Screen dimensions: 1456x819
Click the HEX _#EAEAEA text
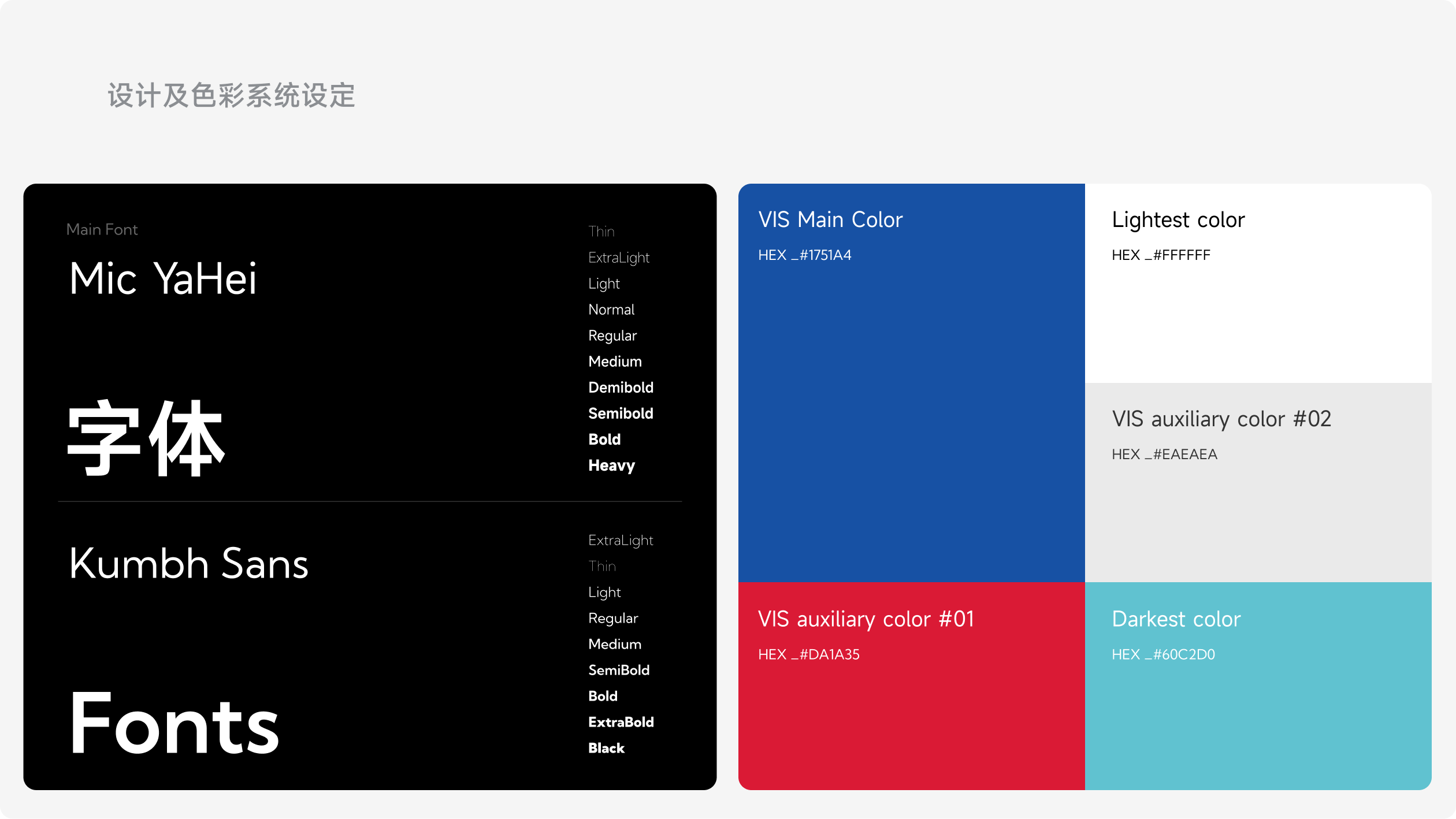[1164, 454]
